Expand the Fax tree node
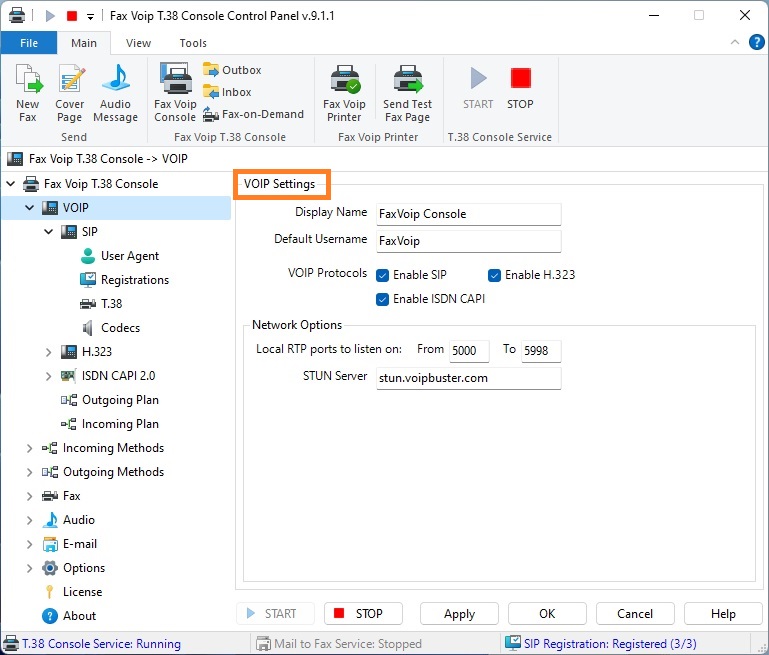This screenshot has width=769, height=655. click(29, 496)
